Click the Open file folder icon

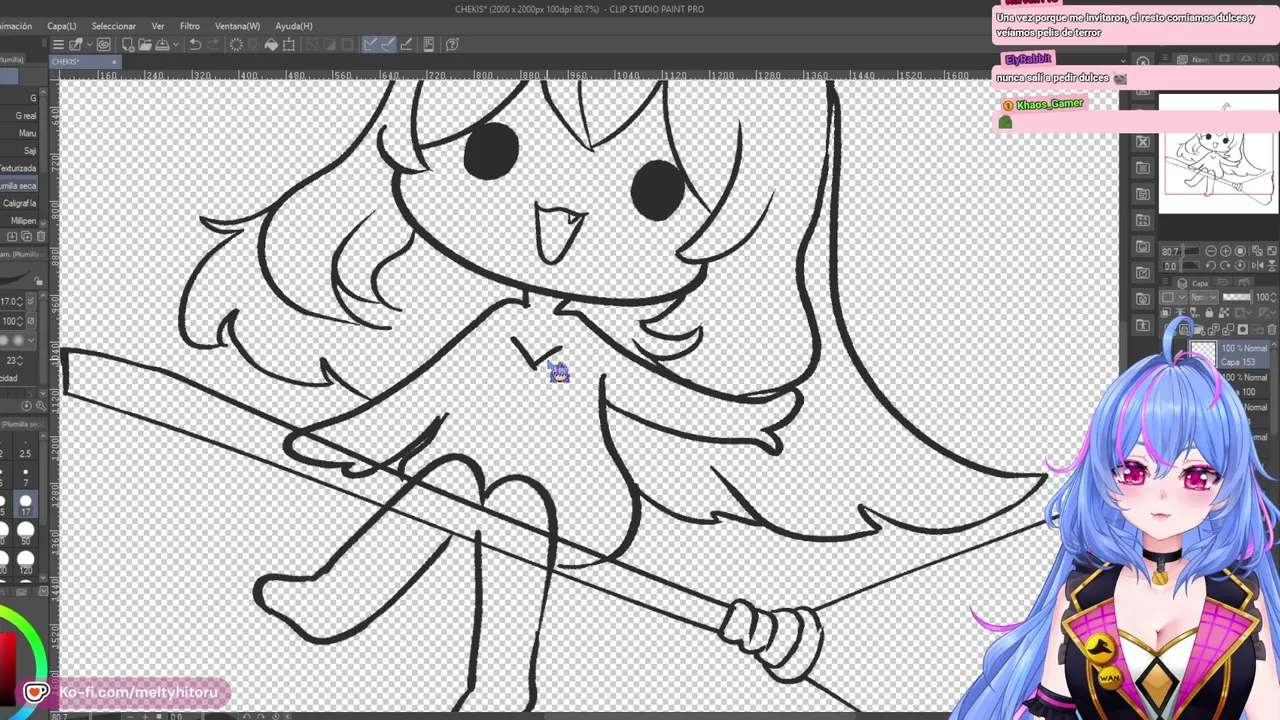[145, 44]
